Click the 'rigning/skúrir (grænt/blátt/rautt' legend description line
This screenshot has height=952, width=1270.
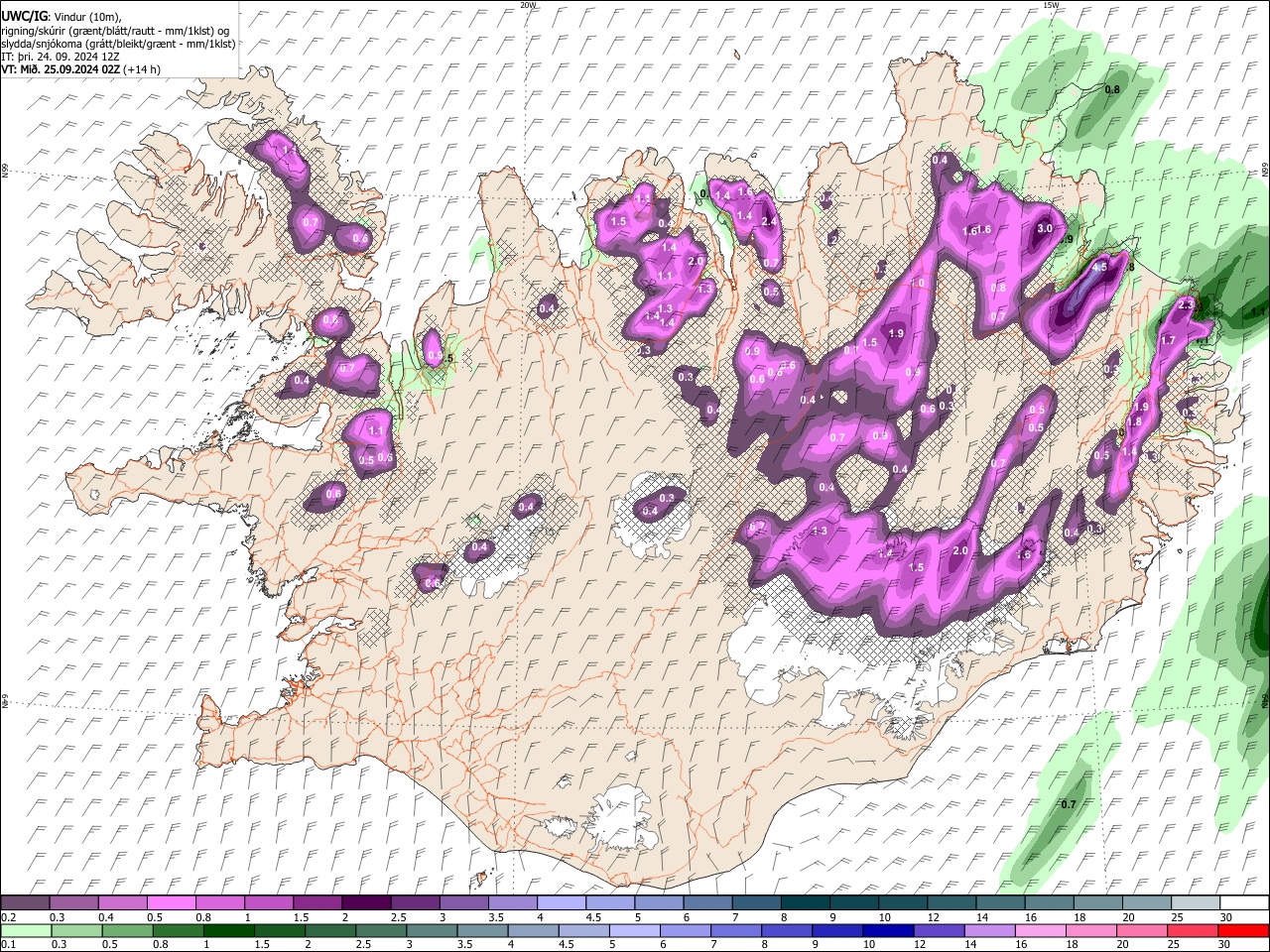pos(115,31)
